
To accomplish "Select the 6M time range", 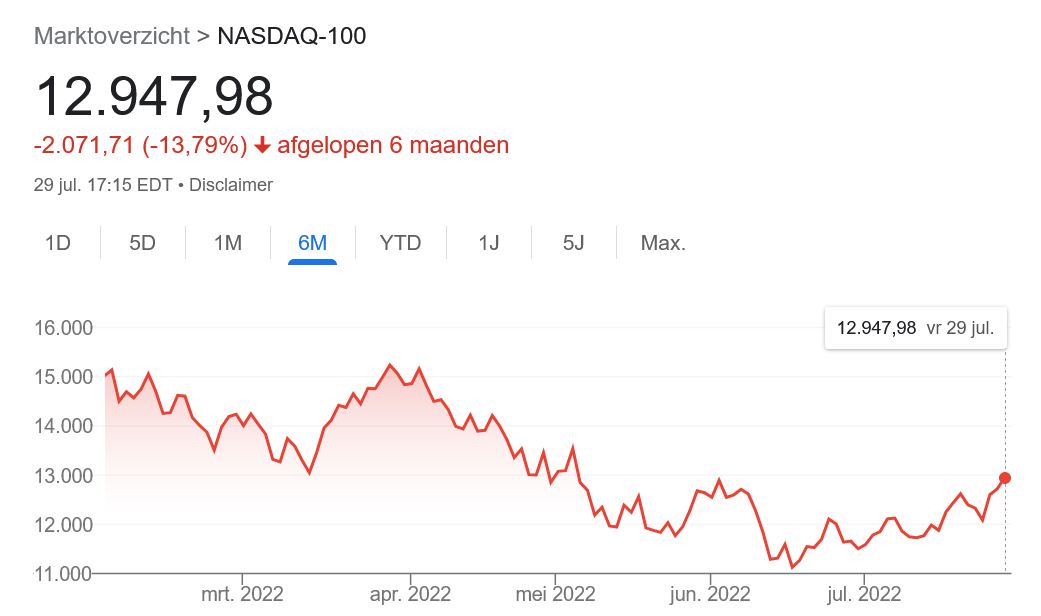I will coord(313,242).
